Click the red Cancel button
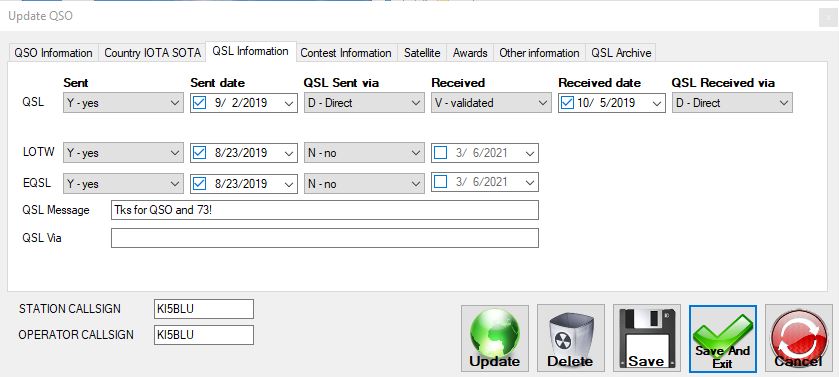 tap(798, 338)
